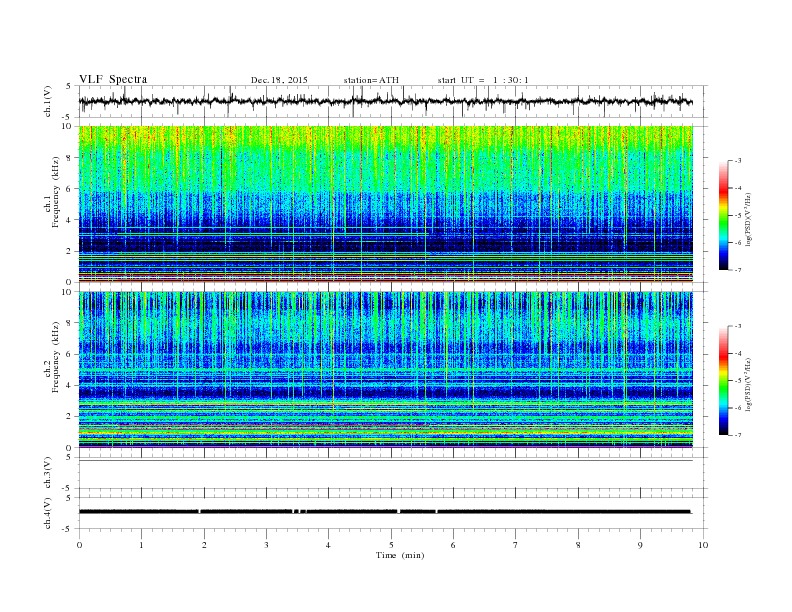Click the date 'Dec. 18, 2015'
Image resolution: width=792 pixels, height=612 pixels.
[x=279, y=80]
